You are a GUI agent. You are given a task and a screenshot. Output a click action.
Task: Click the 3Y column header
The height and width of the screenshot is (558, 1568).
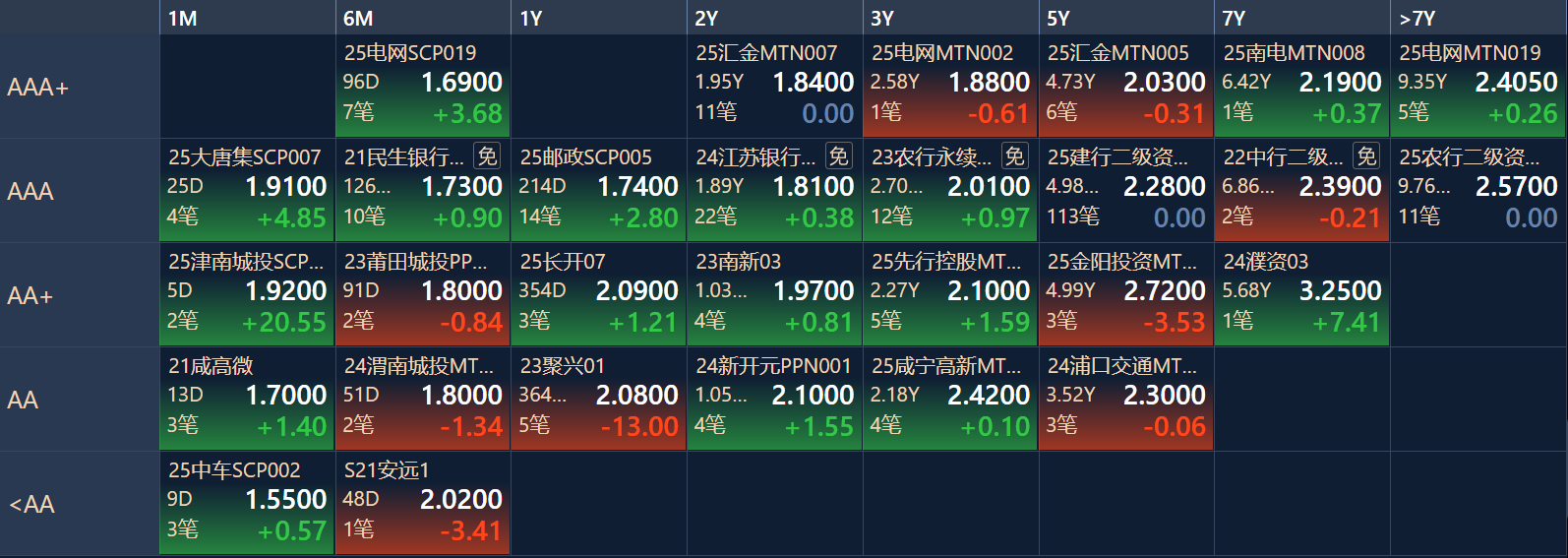point(951,18)
